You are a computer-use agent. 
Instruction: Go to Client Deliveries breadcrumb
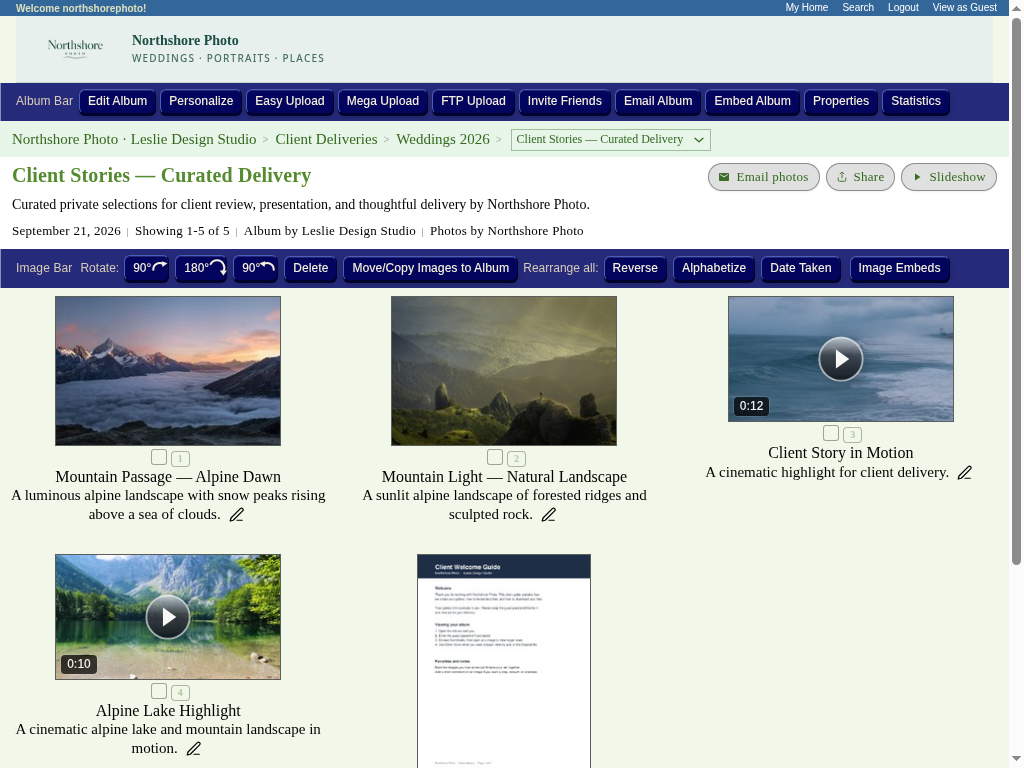[x=327, y=139]
